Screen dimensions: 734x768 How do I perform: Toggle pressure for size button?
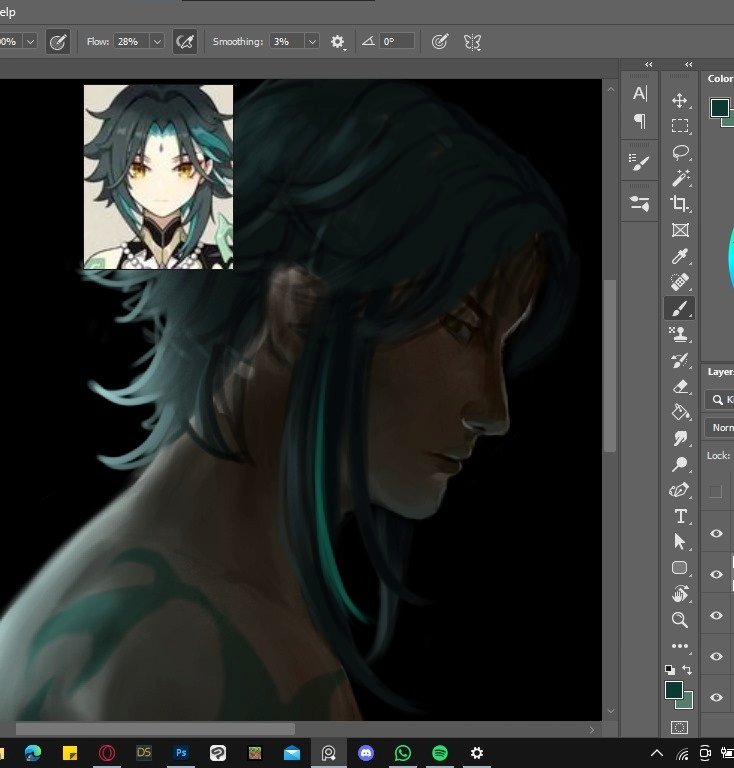coord(440,42)
